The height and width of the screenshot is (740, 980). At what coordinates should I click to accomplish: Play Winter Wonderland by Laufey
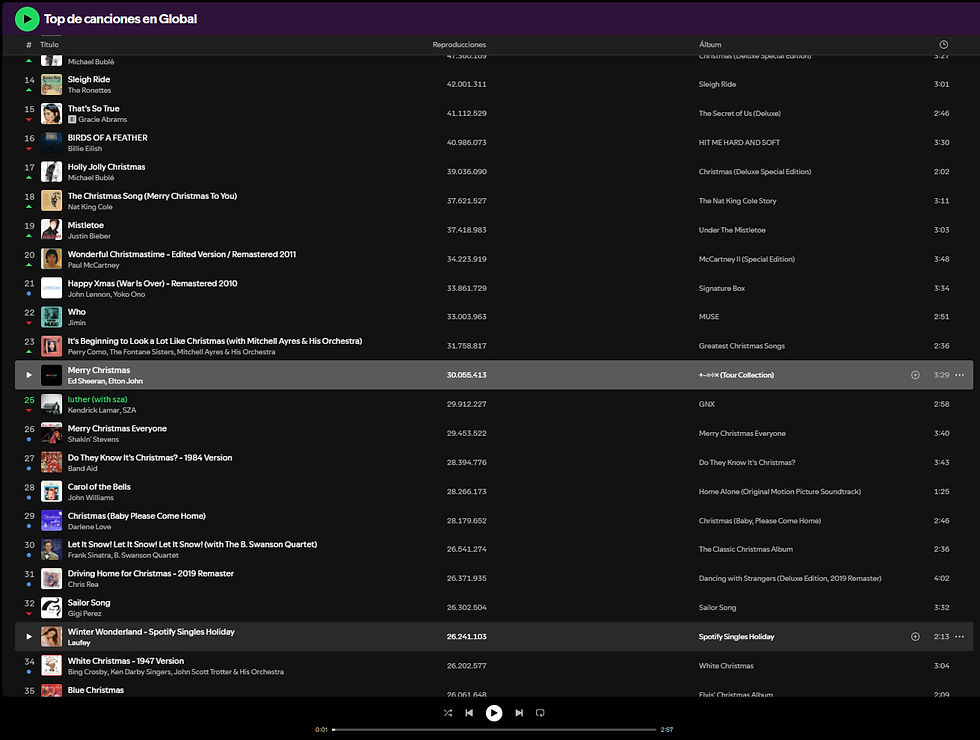(29, 636)
